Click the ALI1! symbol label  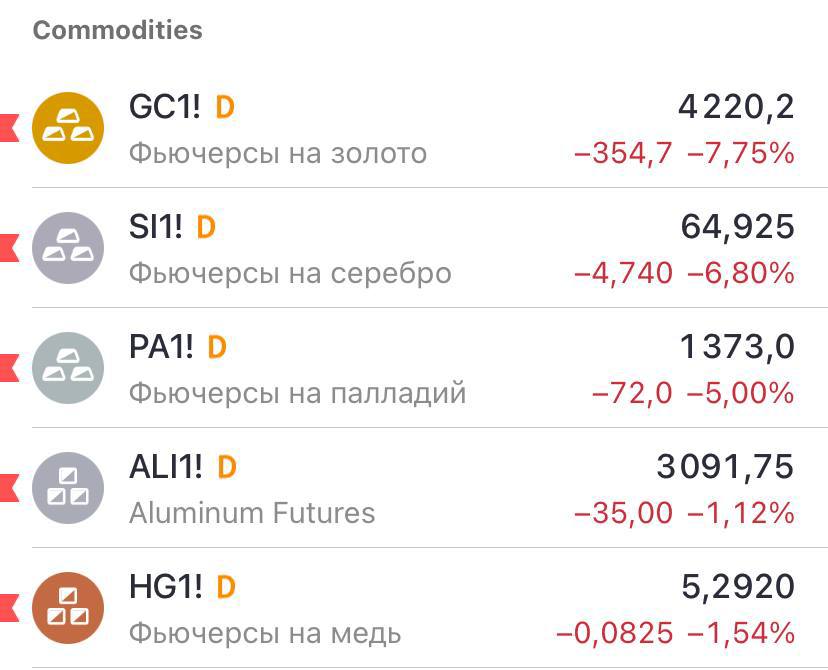click(171, 465)
